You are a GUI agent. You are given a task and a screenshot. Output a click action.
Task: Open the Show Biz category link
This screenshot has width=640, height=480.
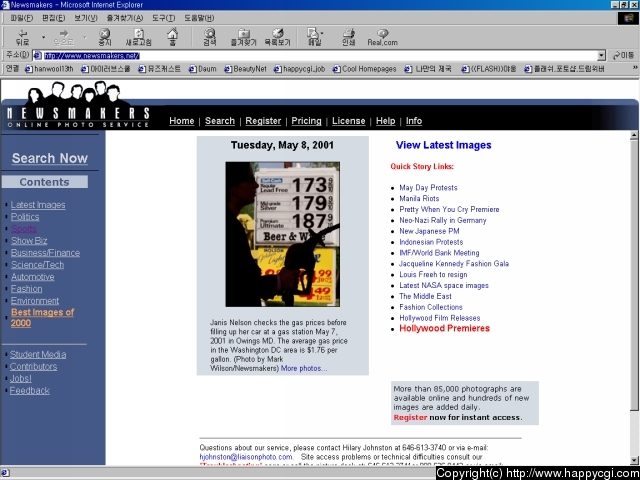click(29, 241)
